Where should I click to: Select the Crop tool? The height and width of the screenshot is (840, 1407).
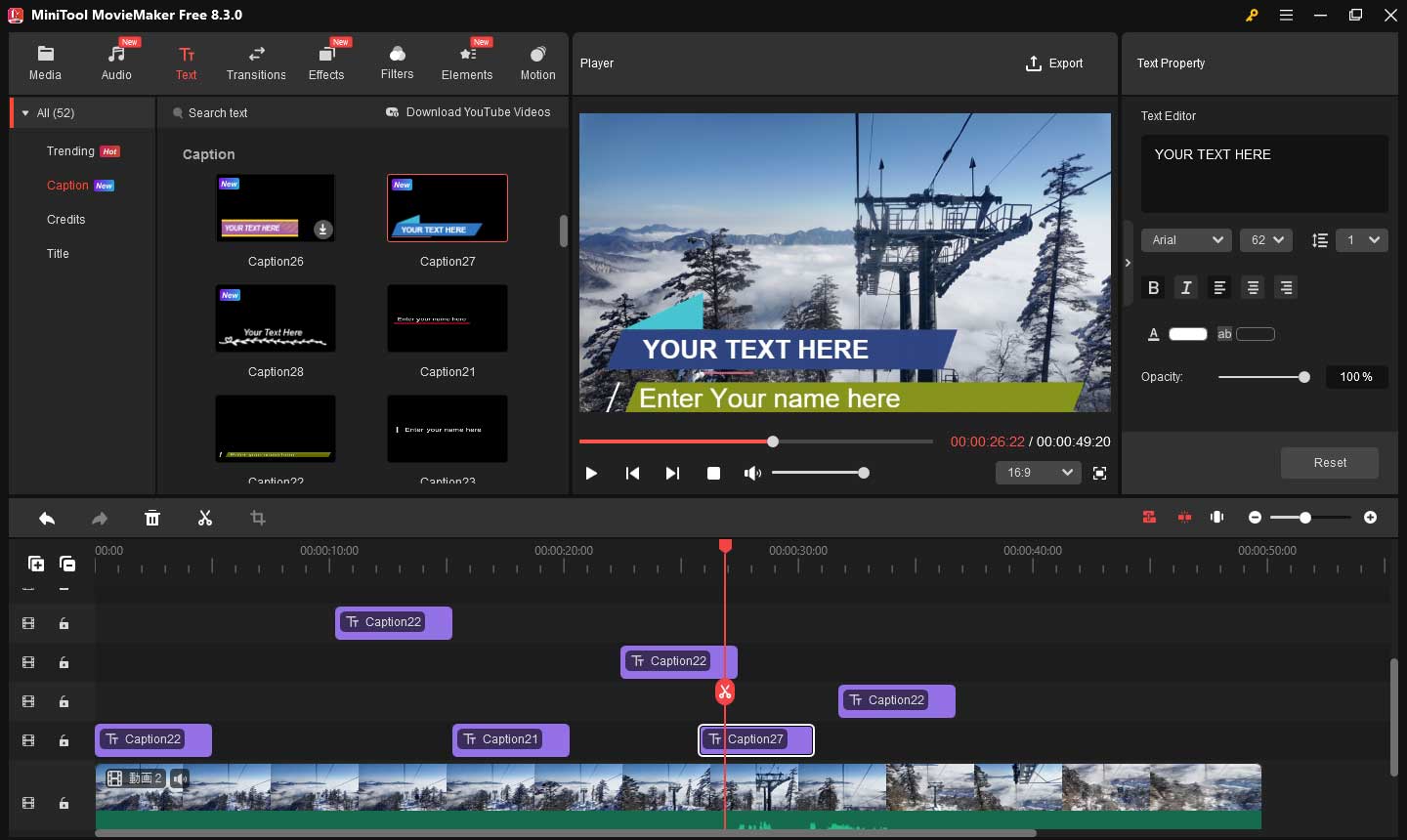(258, 519)
